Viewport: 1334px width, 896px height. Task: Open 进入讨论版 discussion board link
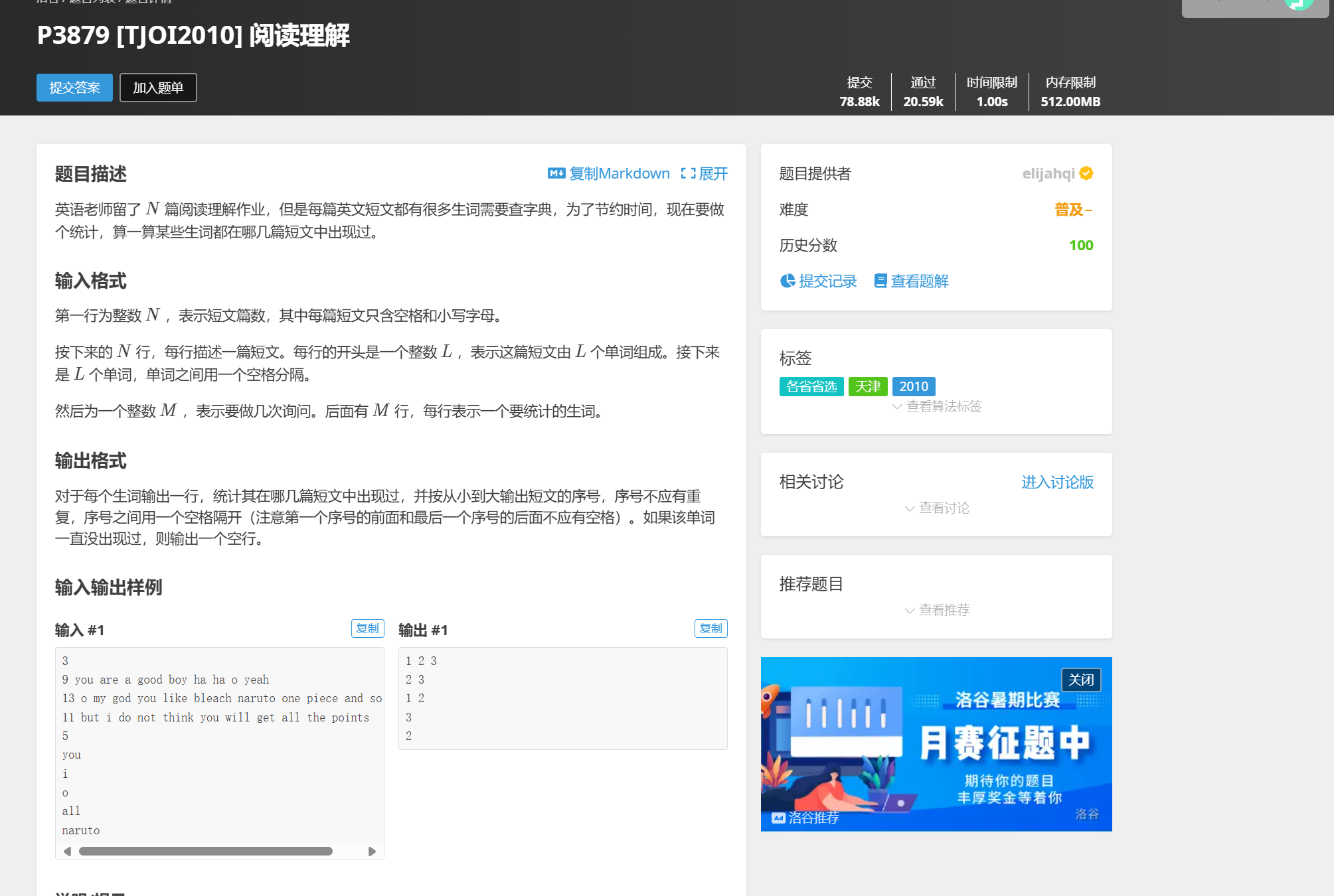tap(1056, 482)
